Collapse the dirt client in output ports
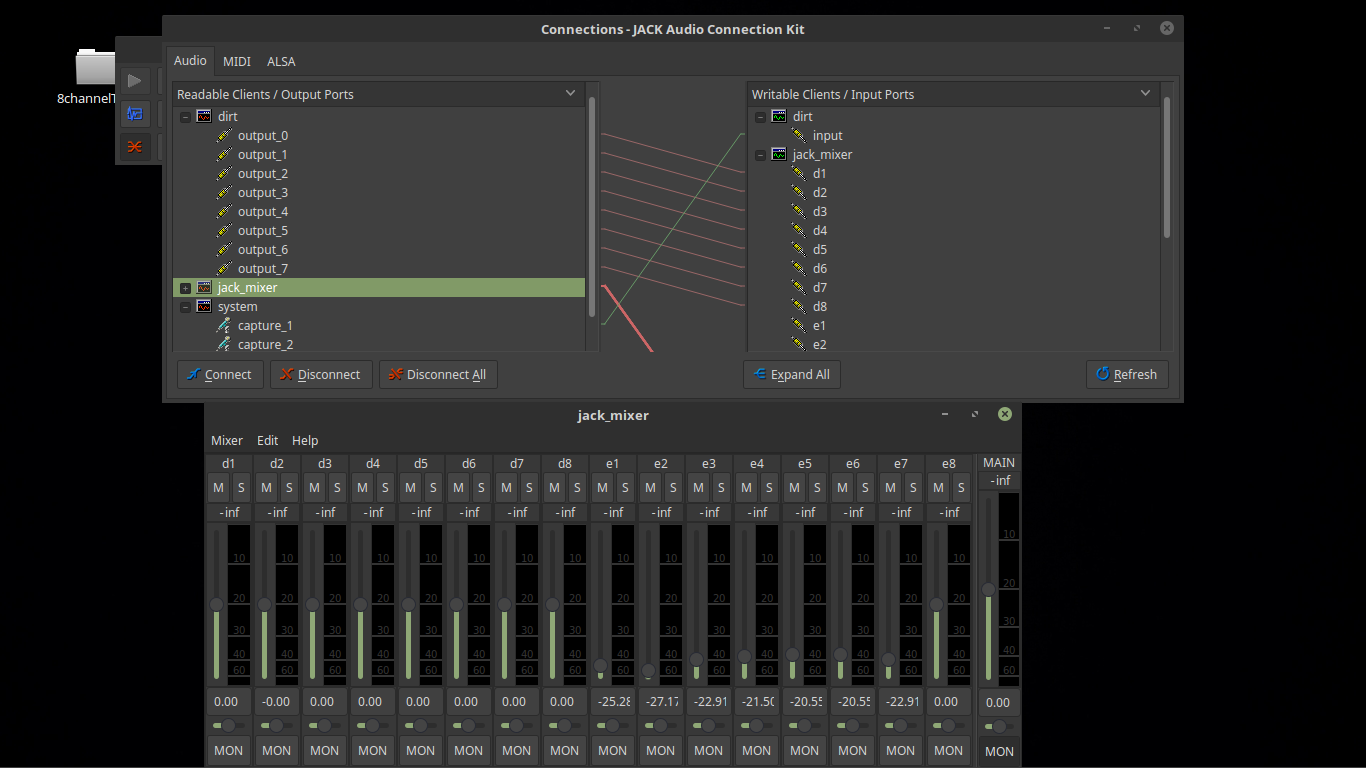Image resolution: width=1366 pixels, height=768 pixels. pos(185,117)
